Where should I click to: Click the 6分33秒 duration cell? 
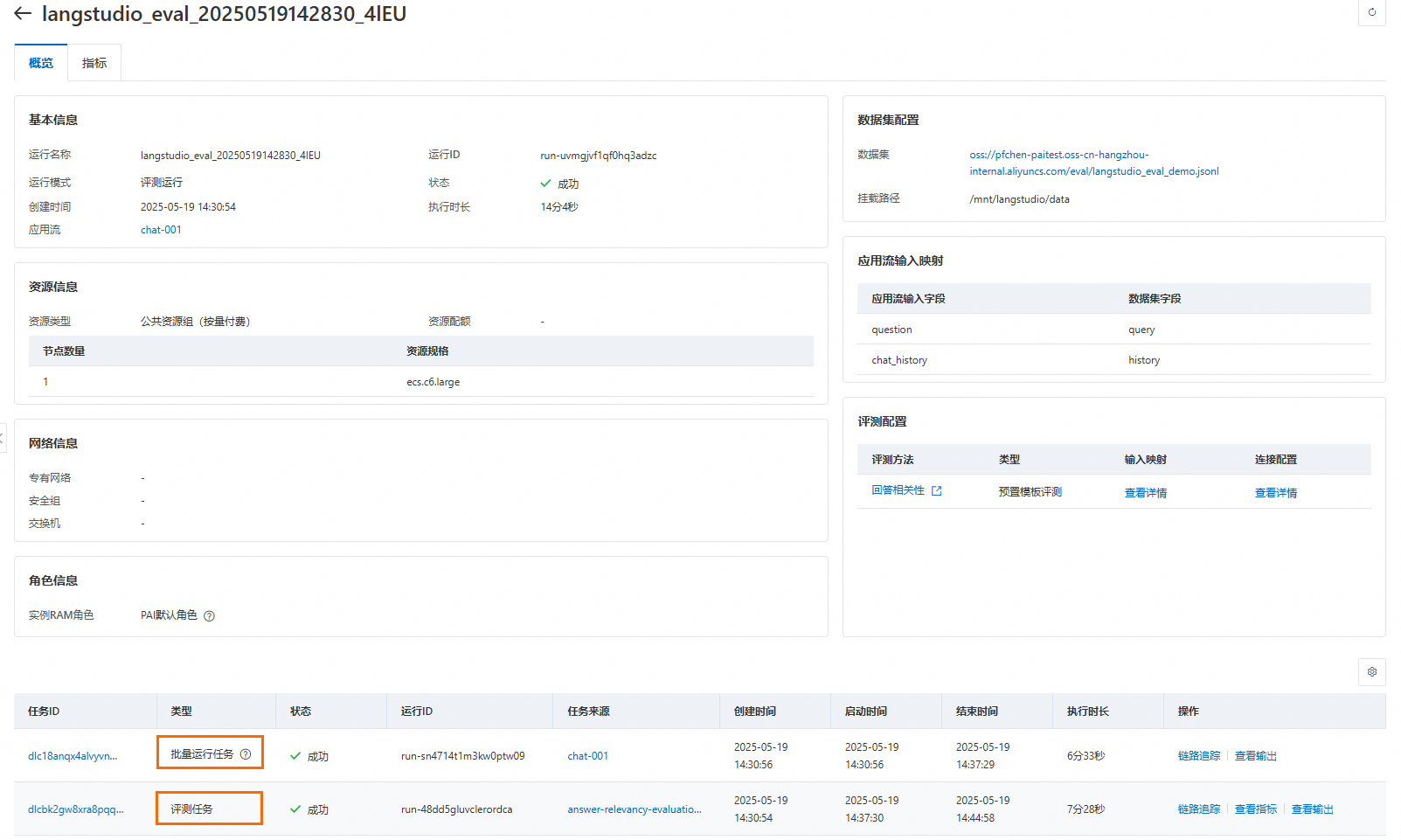[x=1085, y=756]
